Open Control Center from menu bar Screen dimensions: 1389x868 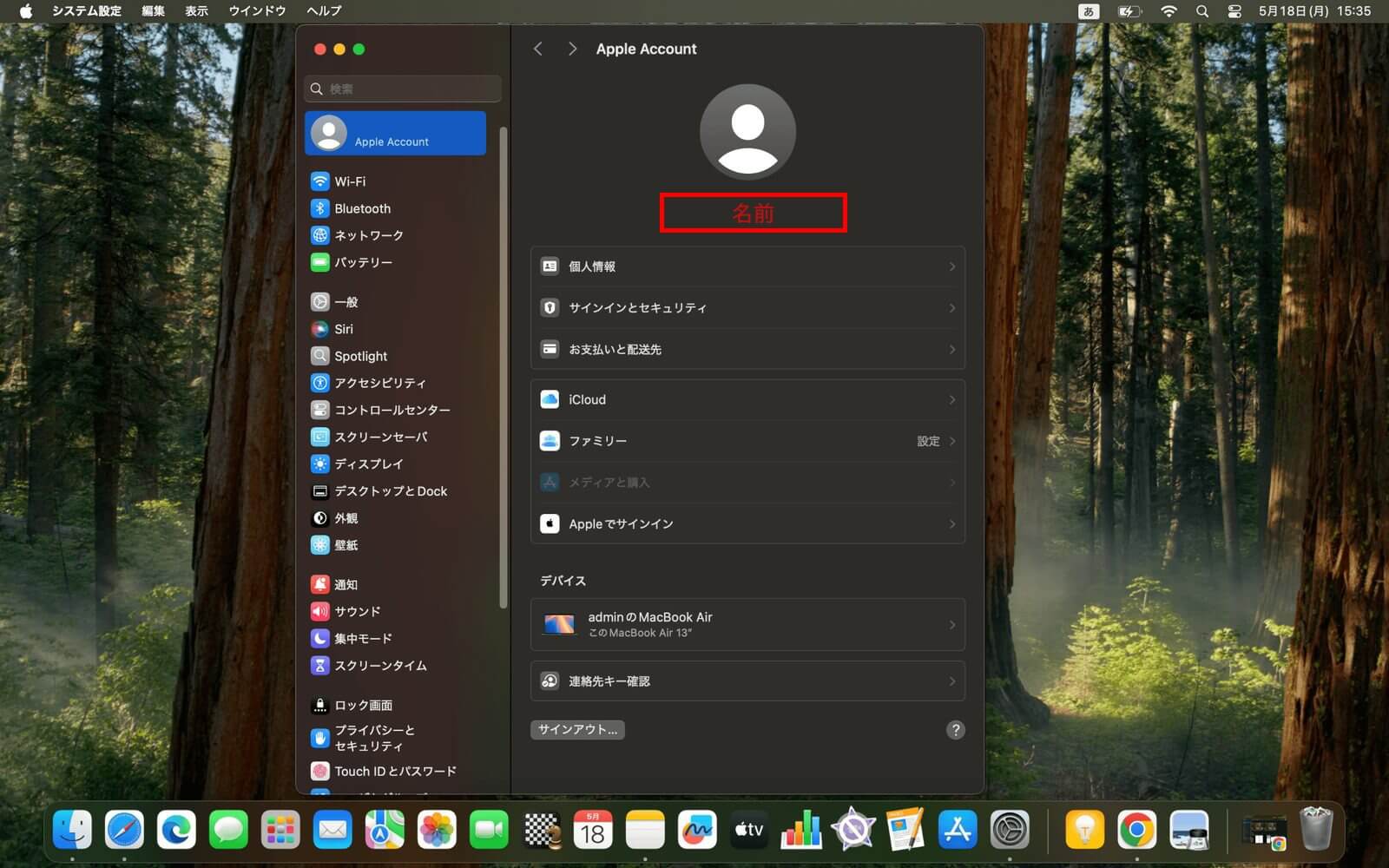tap(1234, 11)
